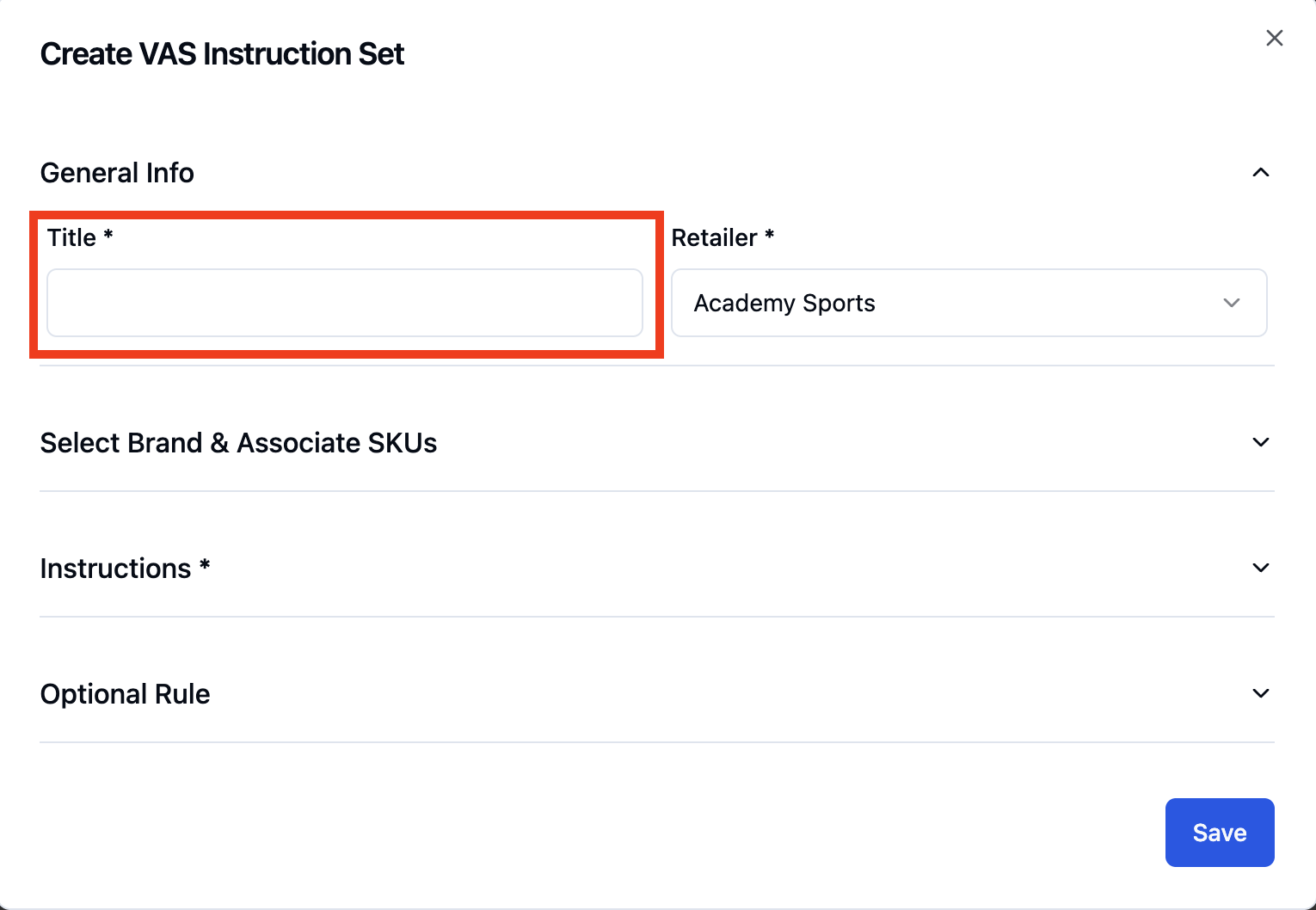The image size is (1316, 910).
Task: Click the Create VAS Instruction Set heading
Action: (x=222, y=54)
